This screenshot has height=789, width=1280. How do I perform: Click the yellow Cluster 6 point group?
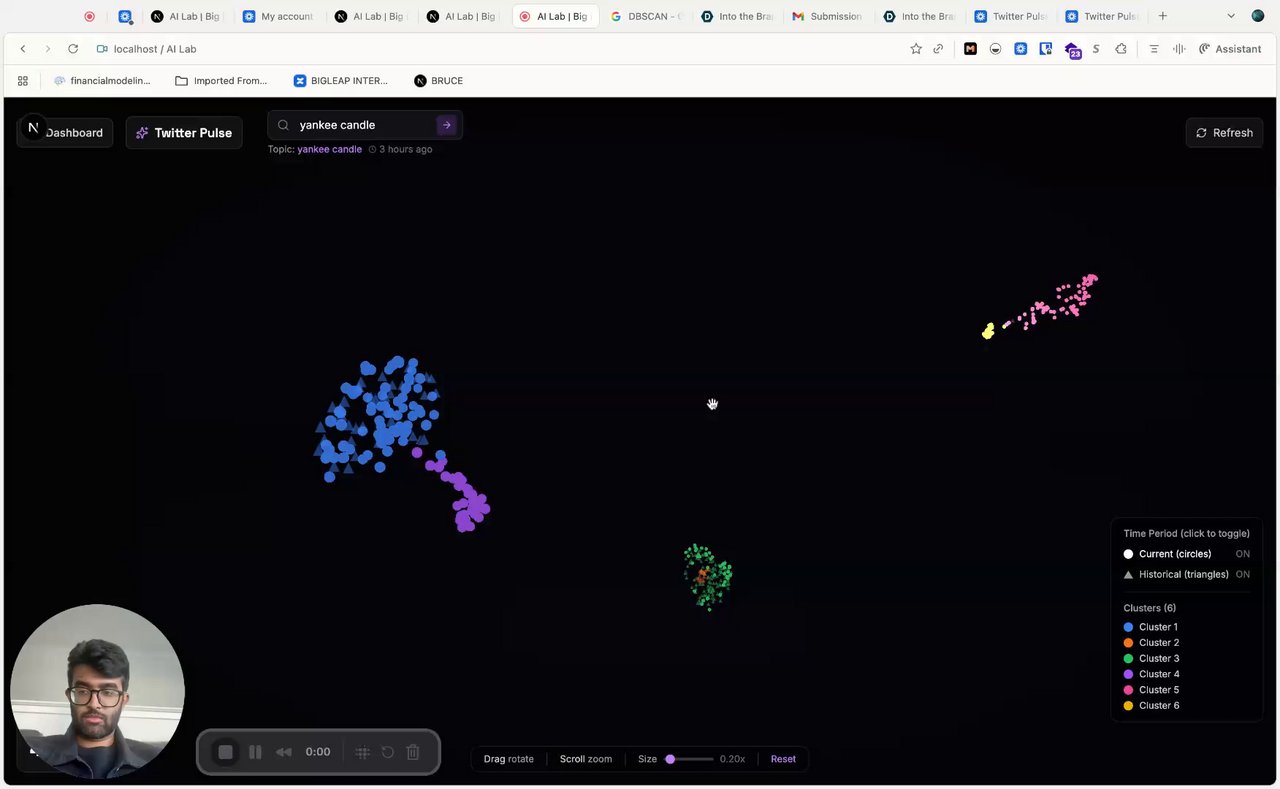click(x=988, y=331)
